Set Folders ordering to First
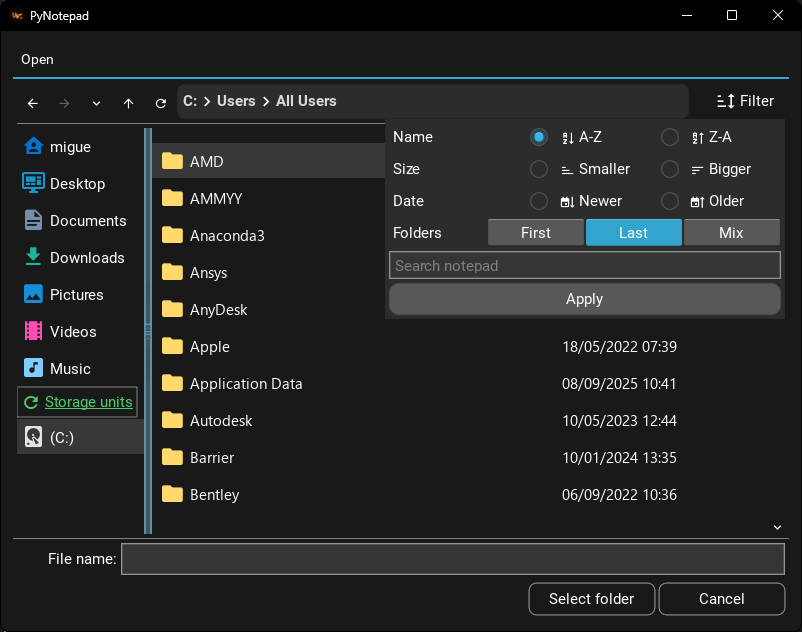 pos(535,233)
